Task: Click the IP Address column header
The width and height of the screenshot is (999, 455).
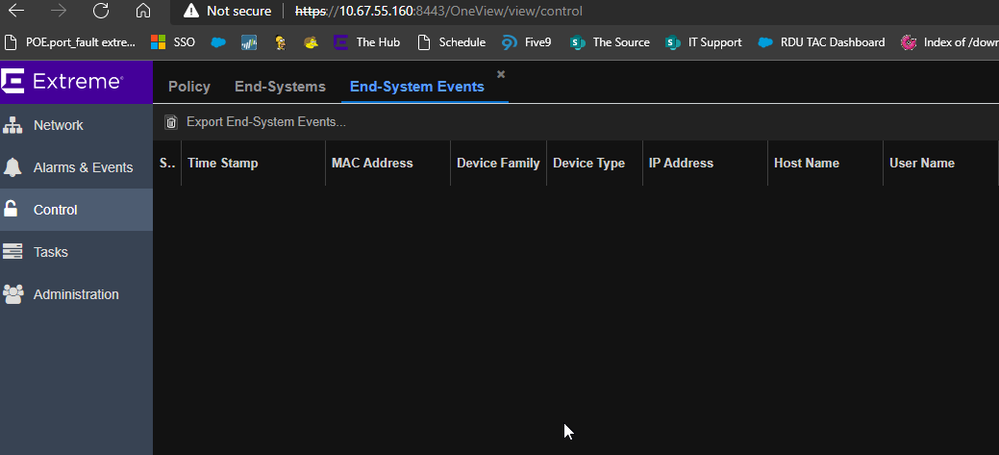Action: [681, 163]
